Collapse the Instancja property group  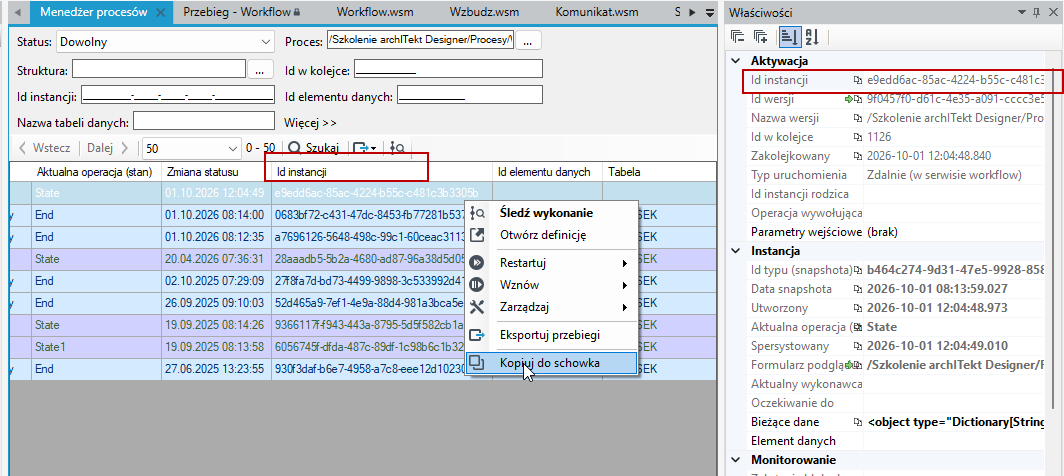(735, 251)
